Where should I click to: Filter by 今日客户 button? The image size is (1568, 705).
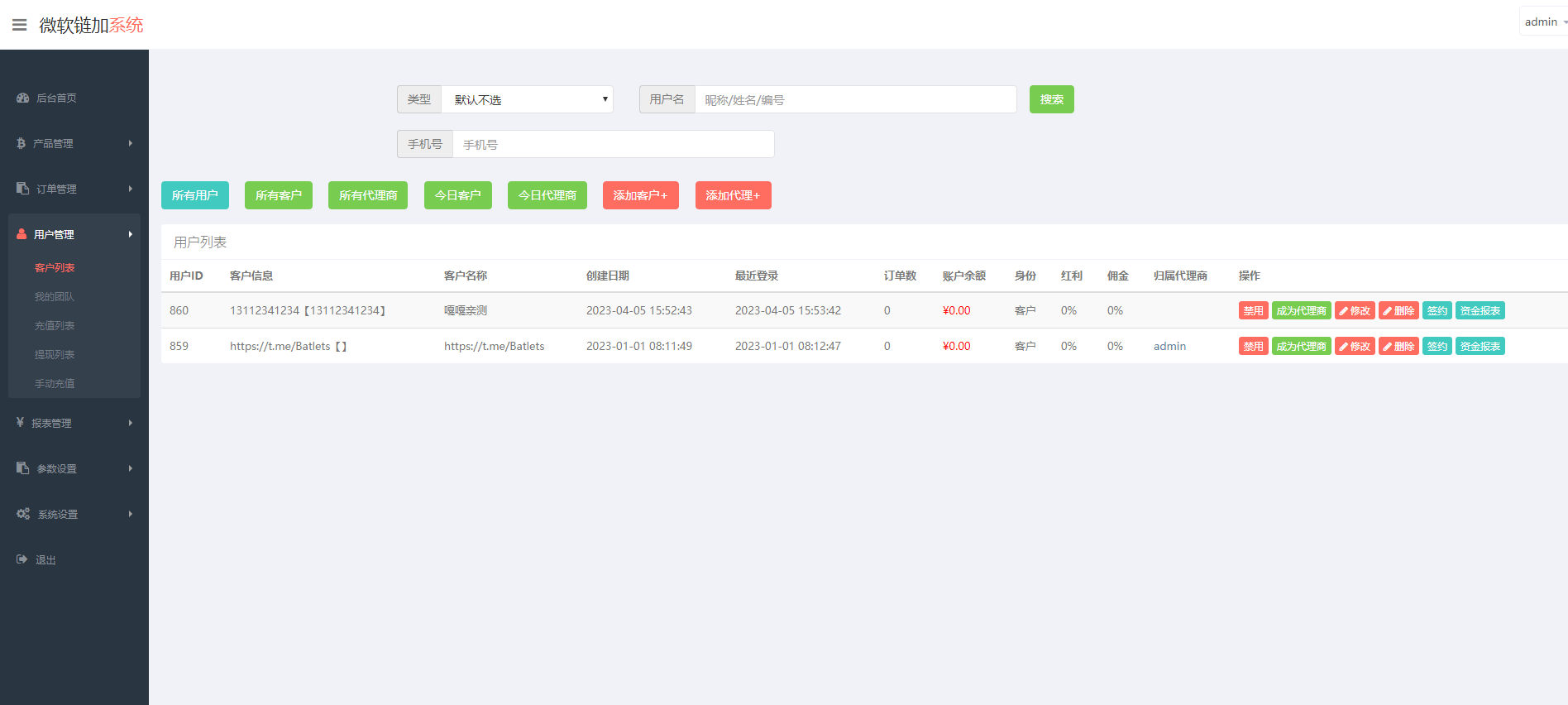tap(457, 195)
